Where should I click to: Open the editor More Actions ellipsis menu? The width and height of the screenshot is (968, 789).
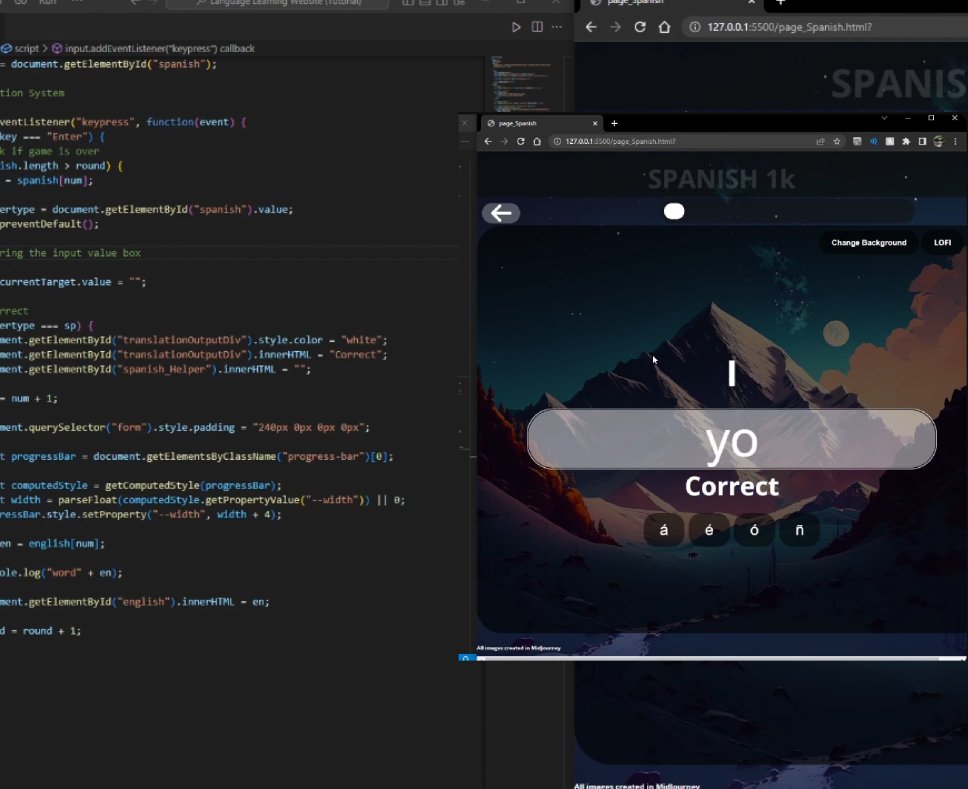pos(557,27)
